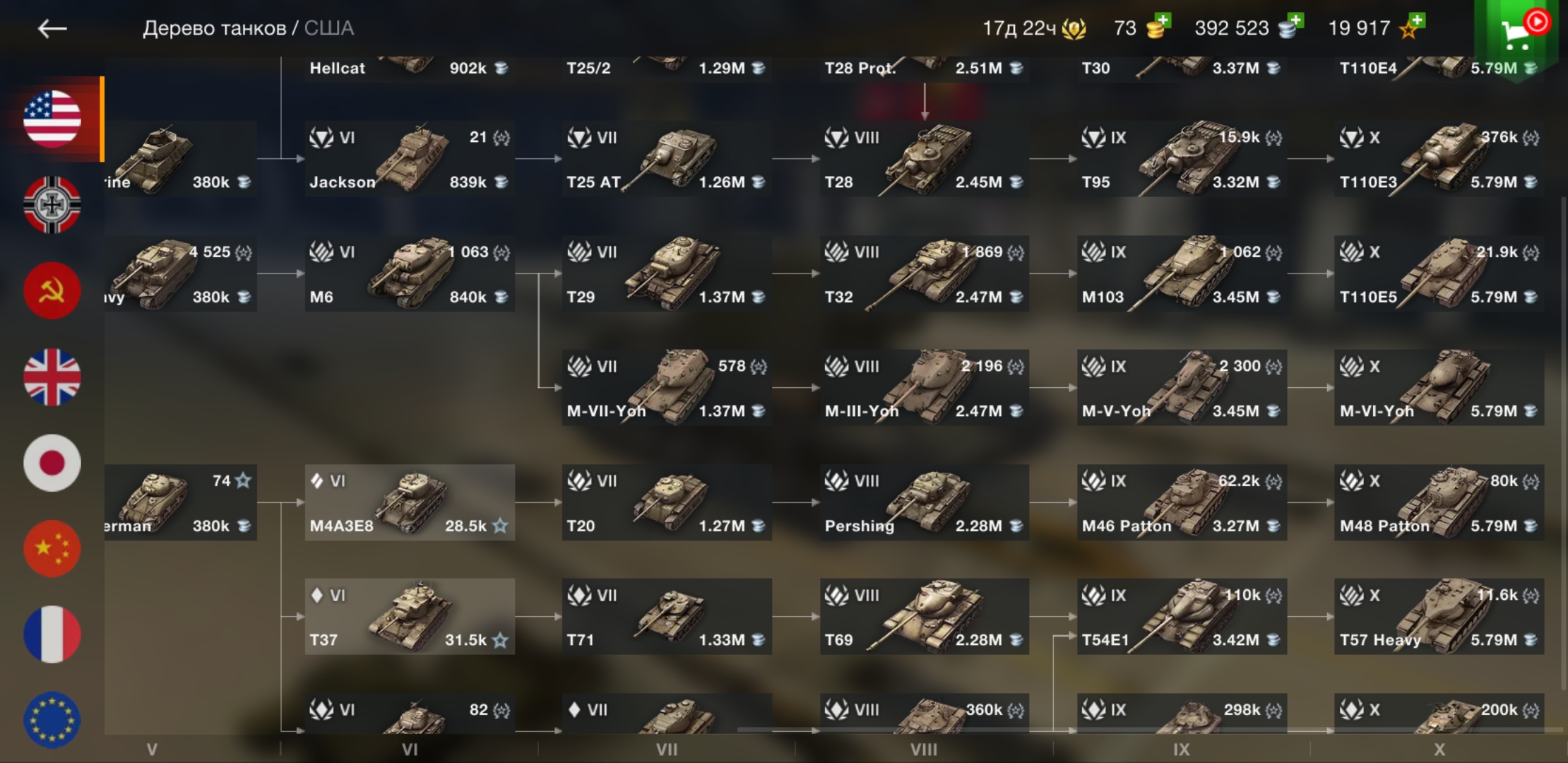1568x763 pixels.
Task: Select the France flag nation
Action: click(52, 634)
